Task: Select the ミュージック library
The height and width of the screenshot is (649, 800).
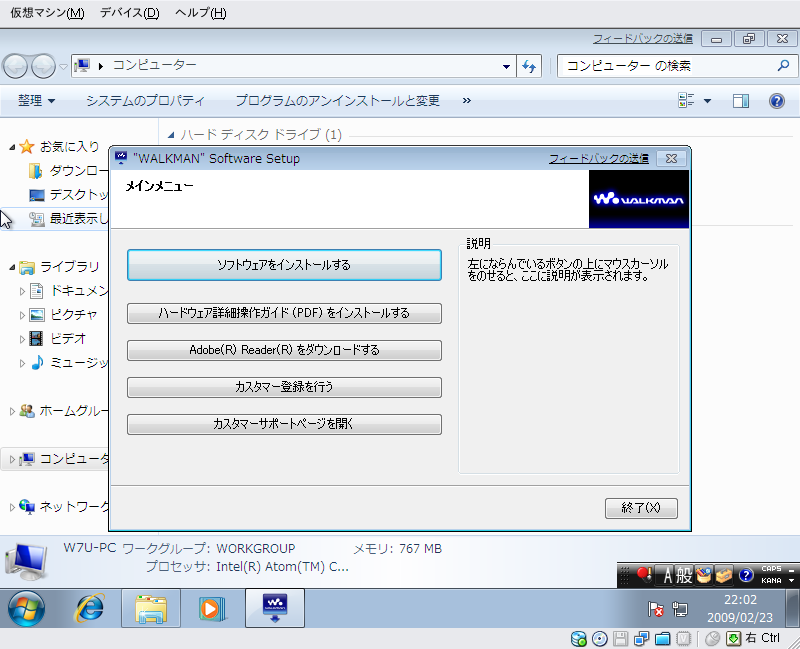Action: point(69,363)
